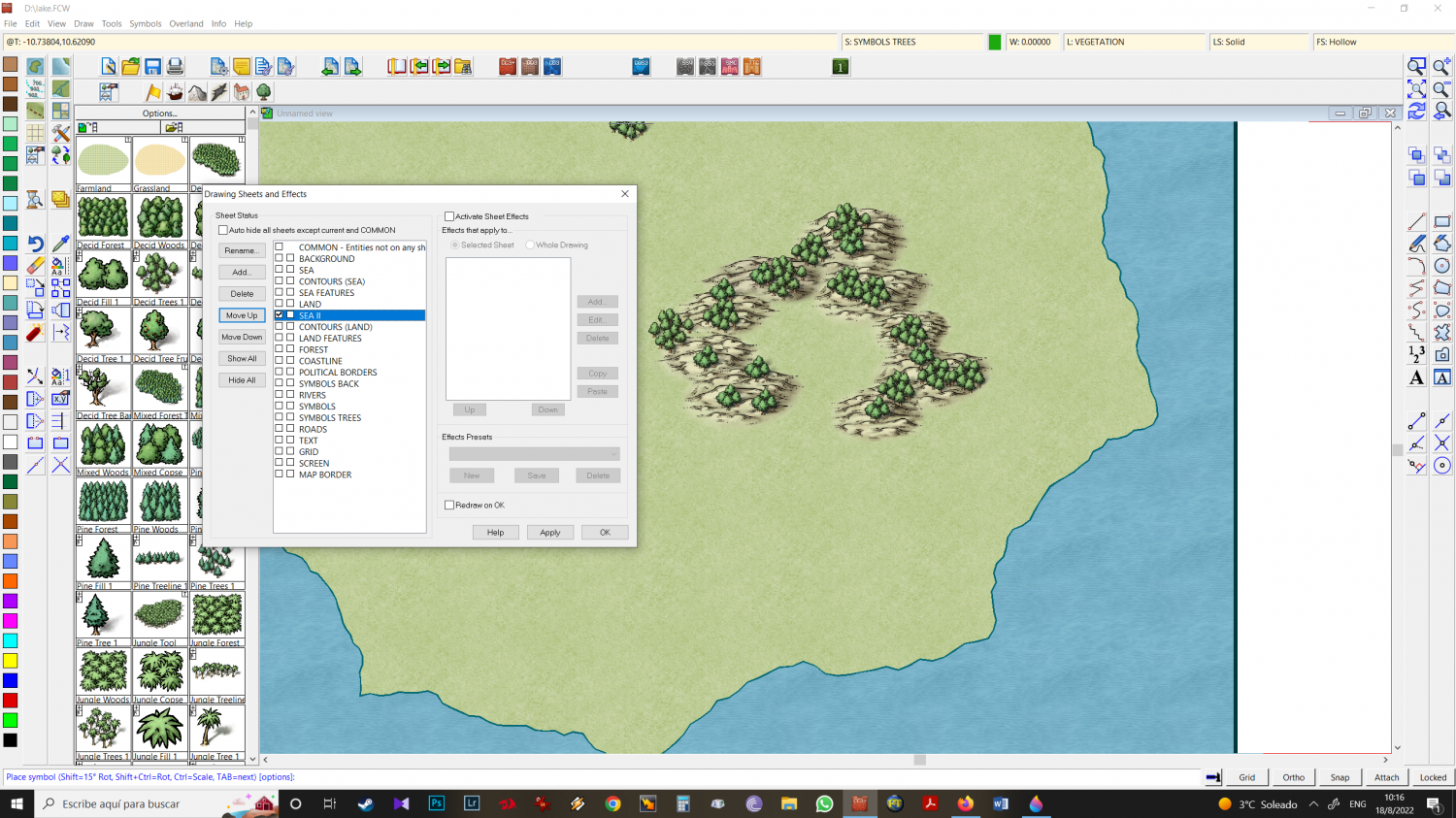
Task: Open the Overland menu
Action: click(x=186, y=23)
